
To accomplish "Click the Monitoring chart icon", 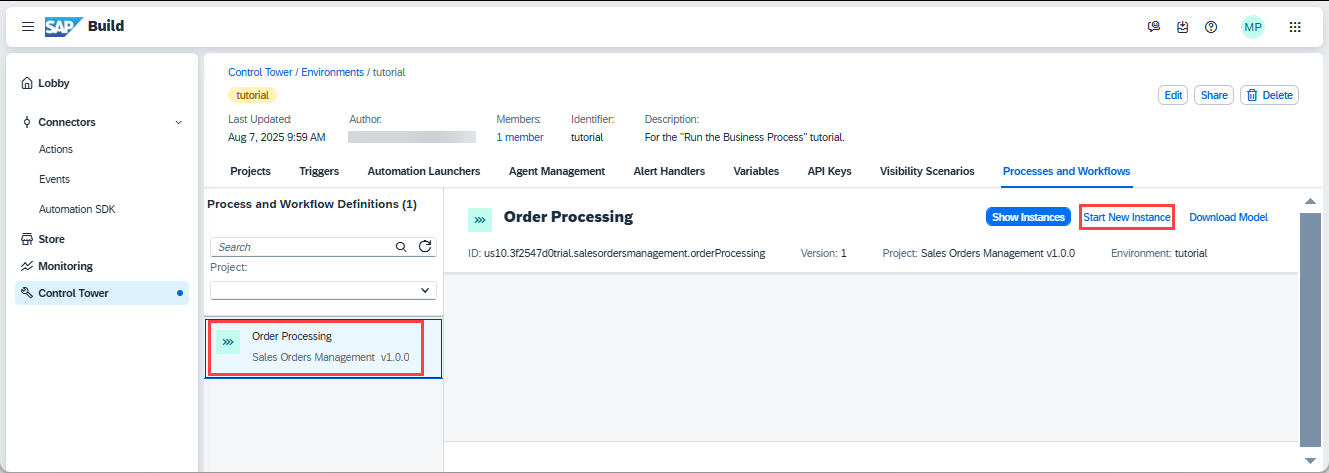I will click(27, 267).
